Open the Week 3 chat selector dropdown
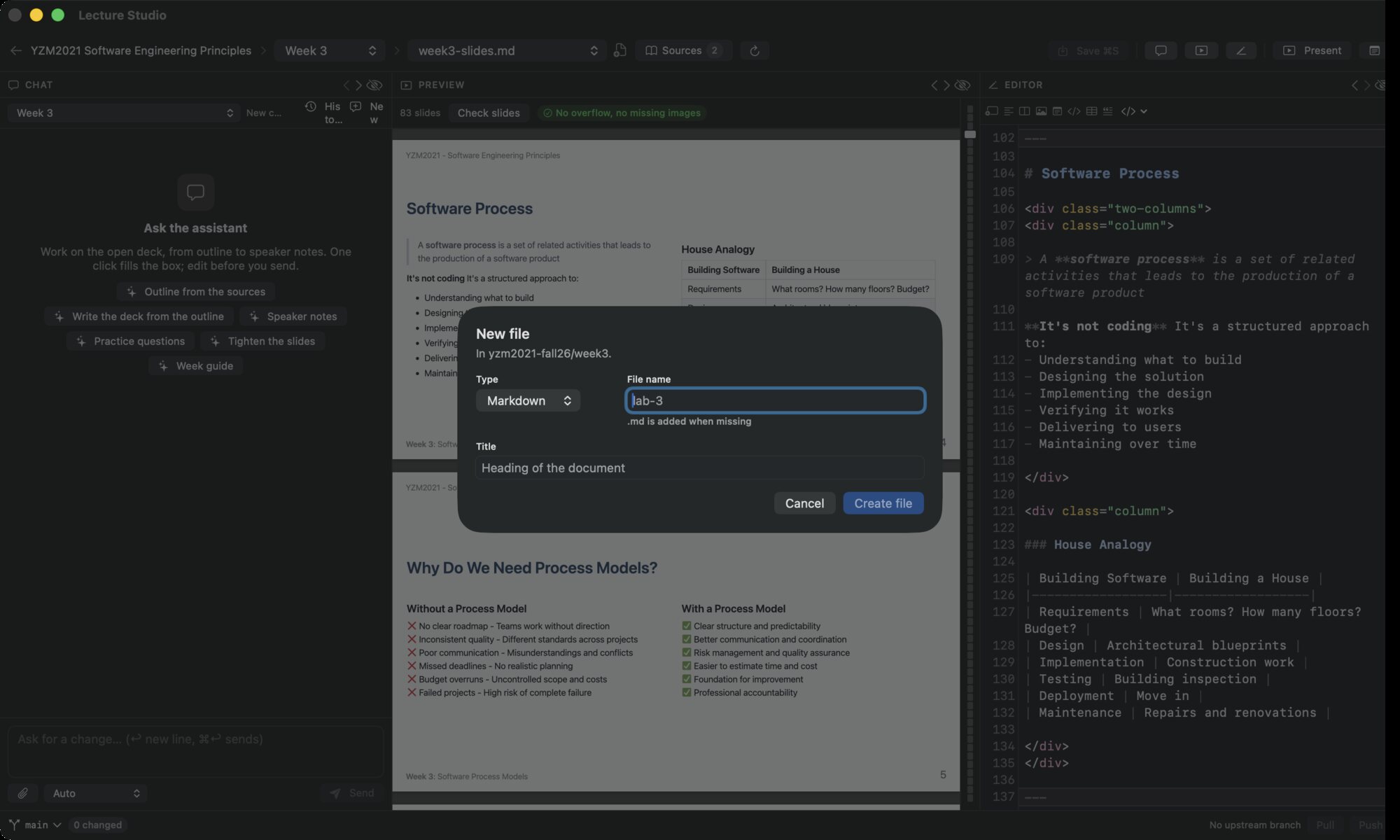This screenshot has height=840, width=1400. coord(124,113)
